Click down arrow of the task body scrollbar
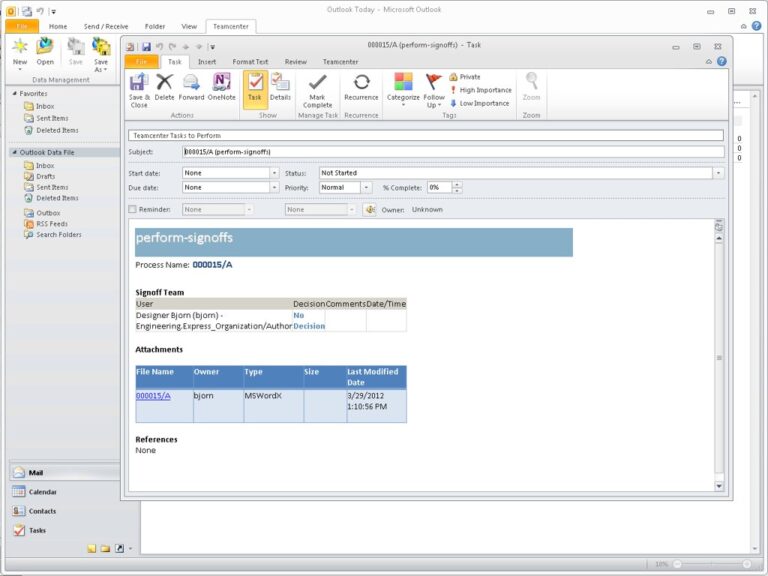Screen dimensions: 768x576 (x=719, y=486)
